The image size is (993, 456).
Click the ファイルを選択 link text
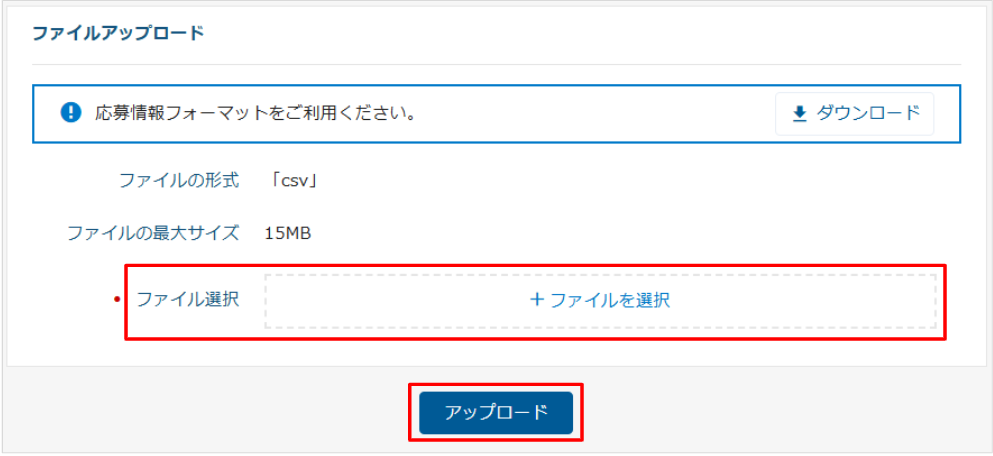(x=609, y=299)
